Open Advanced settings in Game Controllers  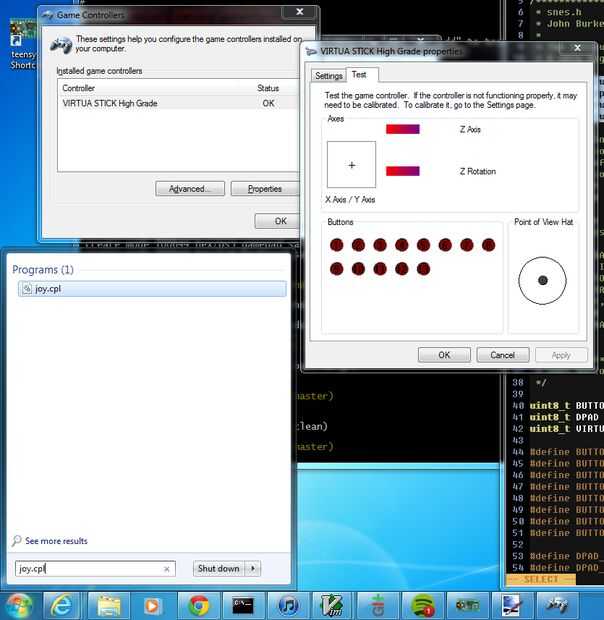(190, 189)
